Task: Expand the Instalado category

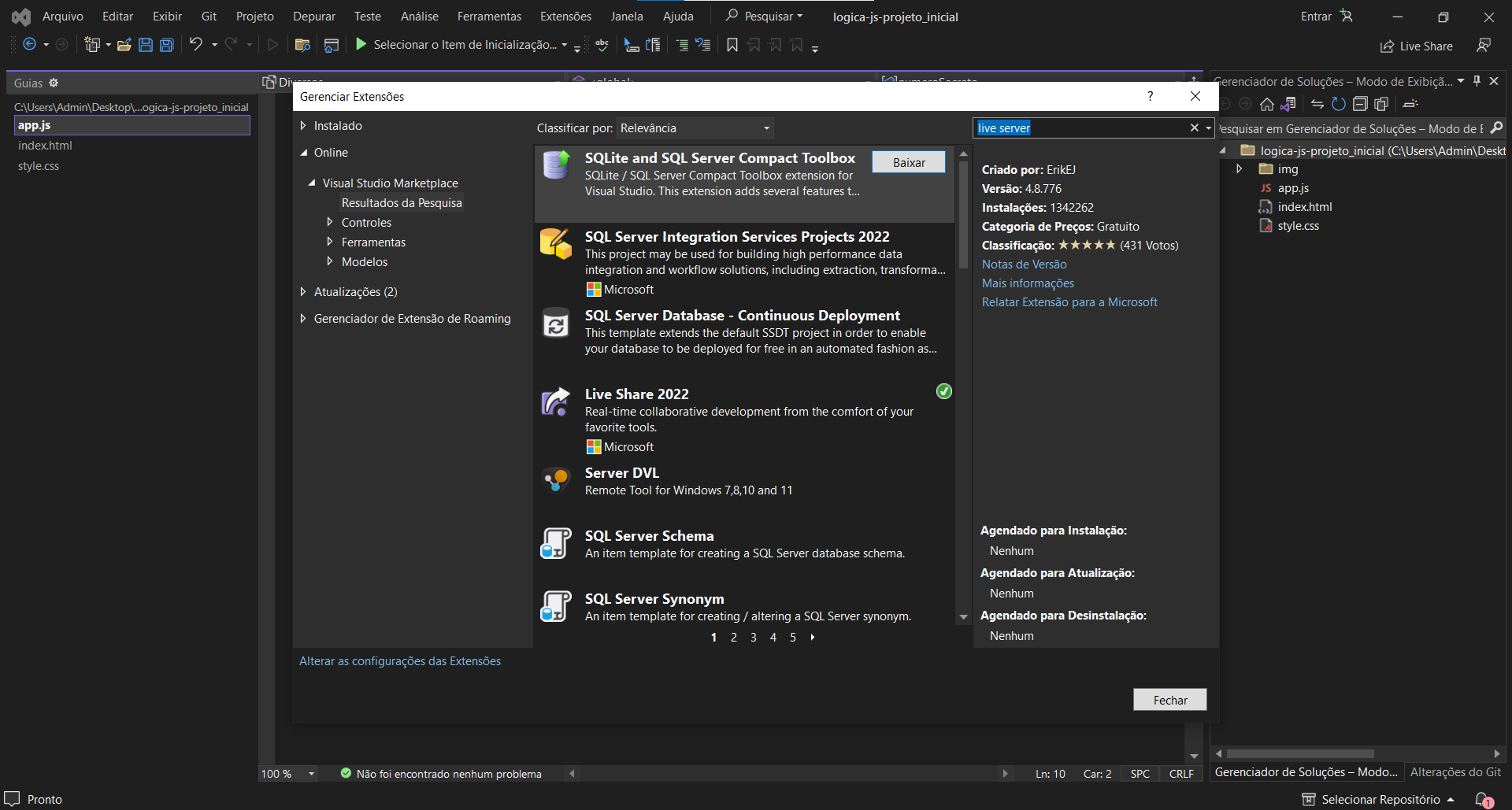Action: (x=303, y=125)
